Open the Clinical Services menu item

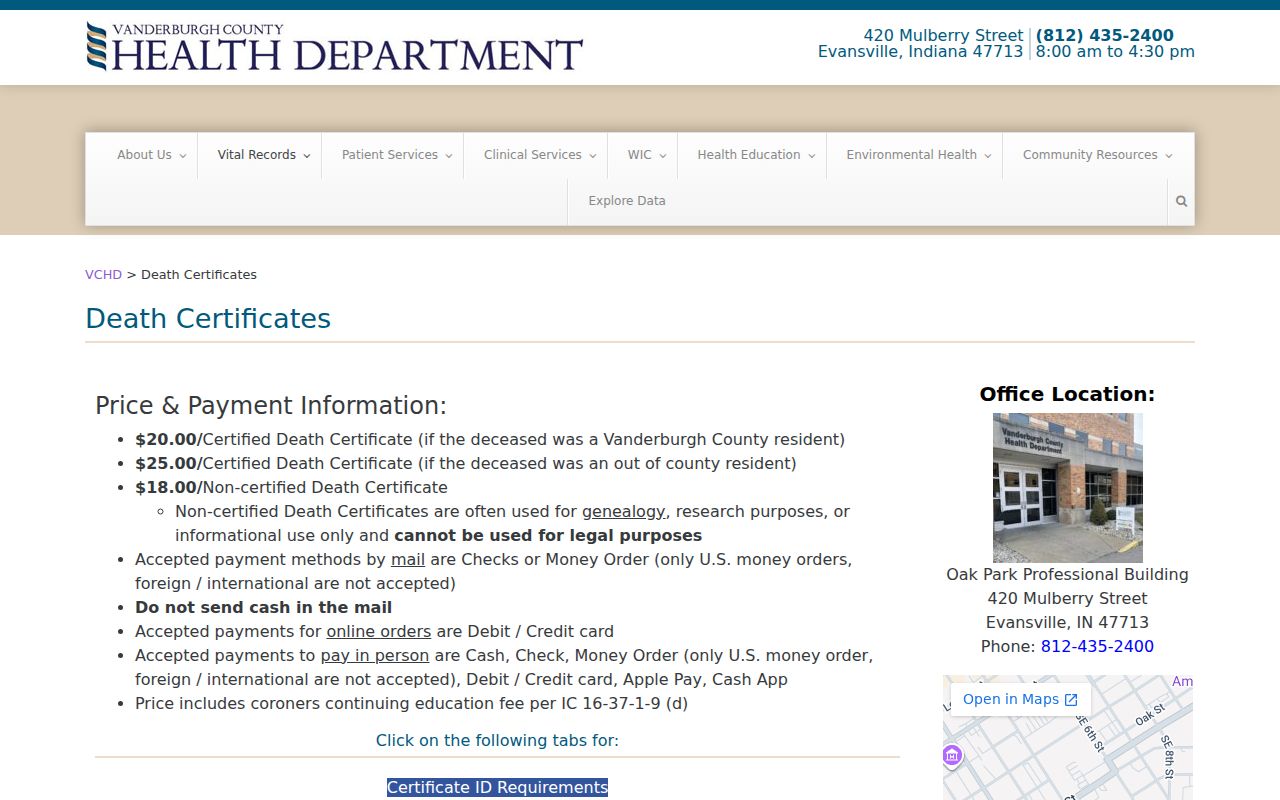(532, 155)
